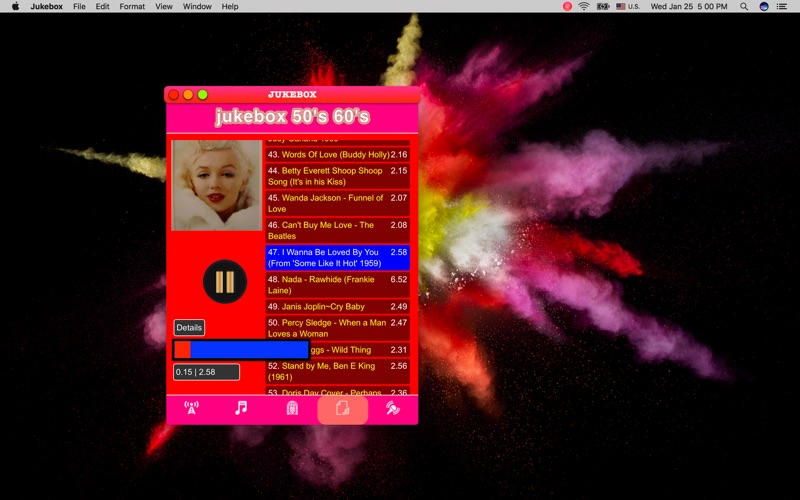
Task: Open the Format menu
Action: (132, 7)
